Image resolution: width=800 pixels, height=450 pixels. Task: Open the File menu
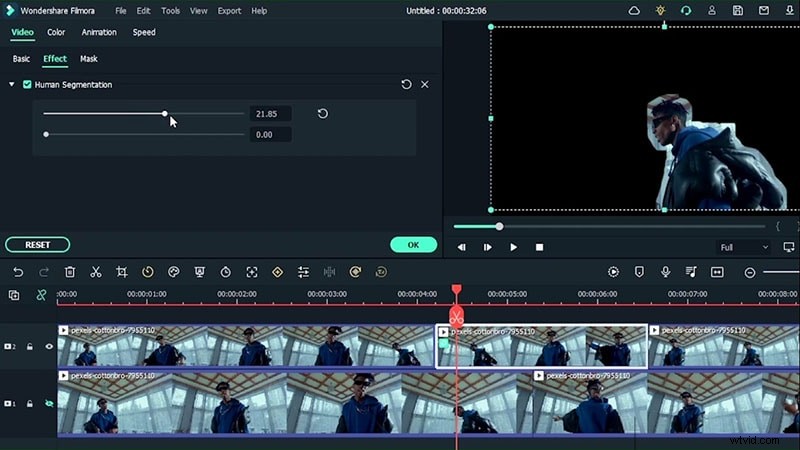point(120,11)
